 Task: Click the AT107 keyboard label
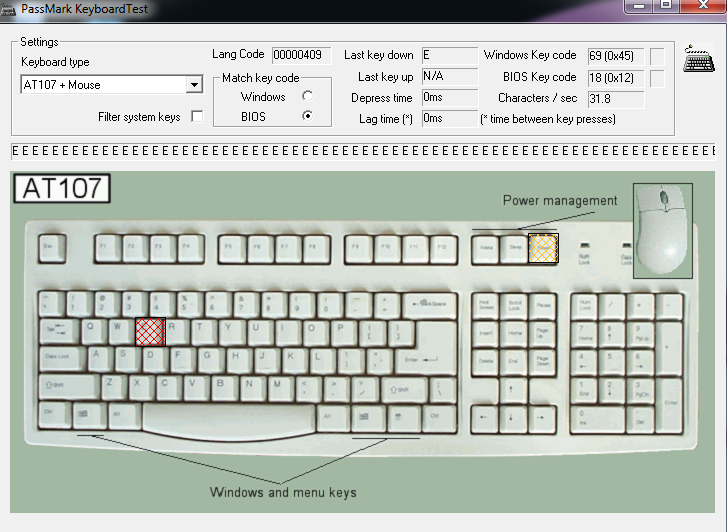(62, 188)
